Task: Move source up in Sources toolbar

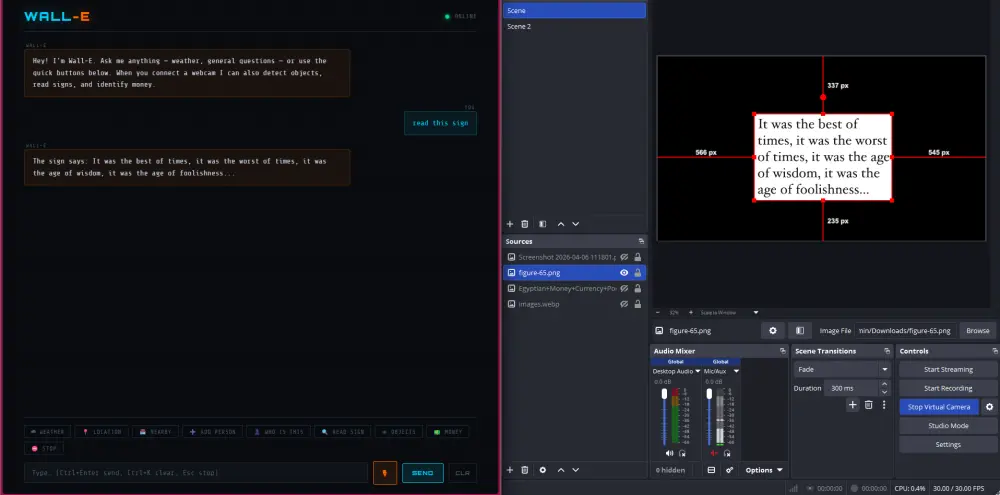Action: pyautogui.click(x=561, y=470)
